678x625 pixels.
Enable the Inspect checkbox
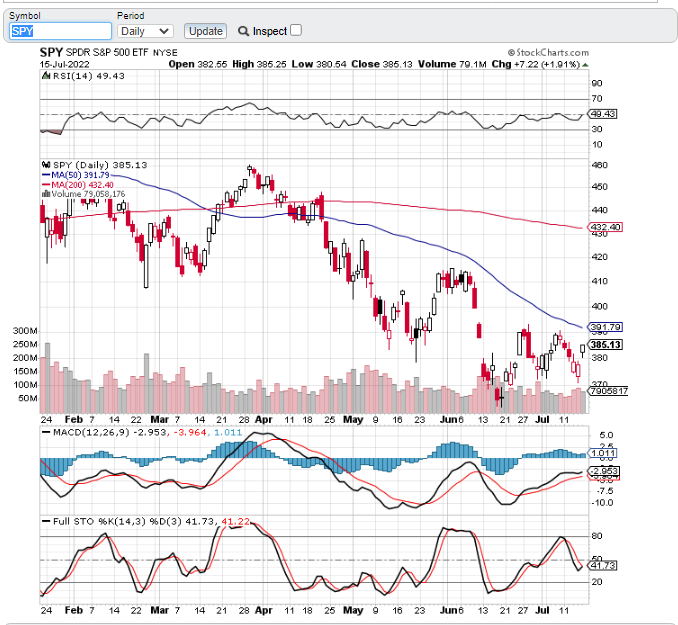click(296, 30)
